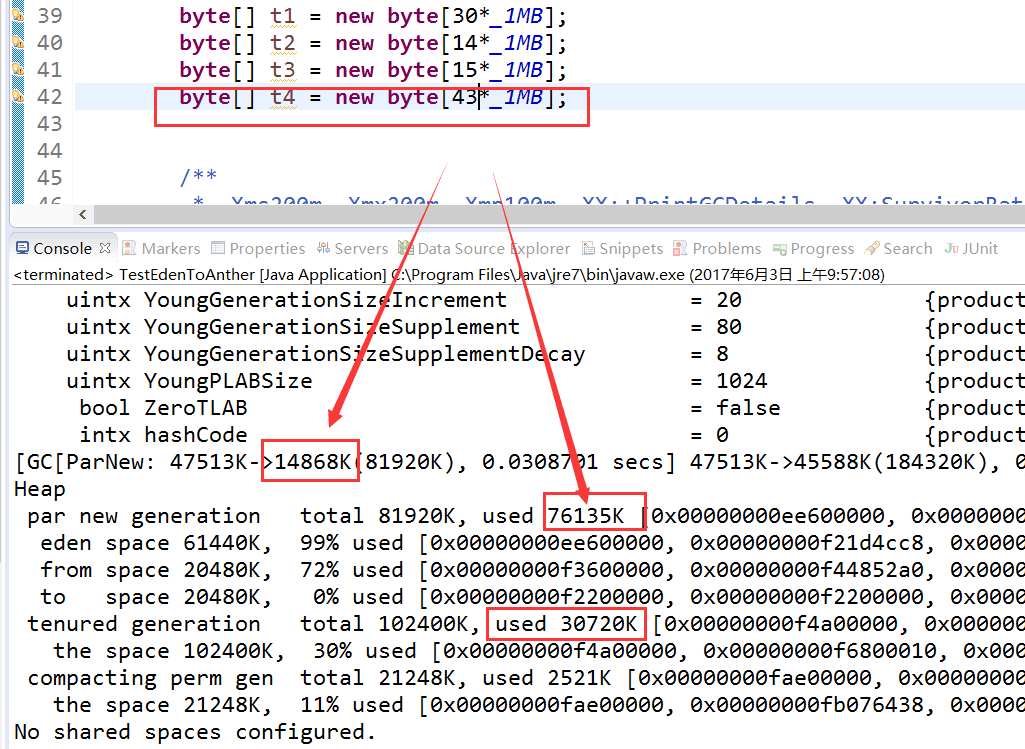Image resolution: width=1025 pixels, height=749 pixels.
Task: Place cursor in the t2 byte array line
Action: point(373,43)
